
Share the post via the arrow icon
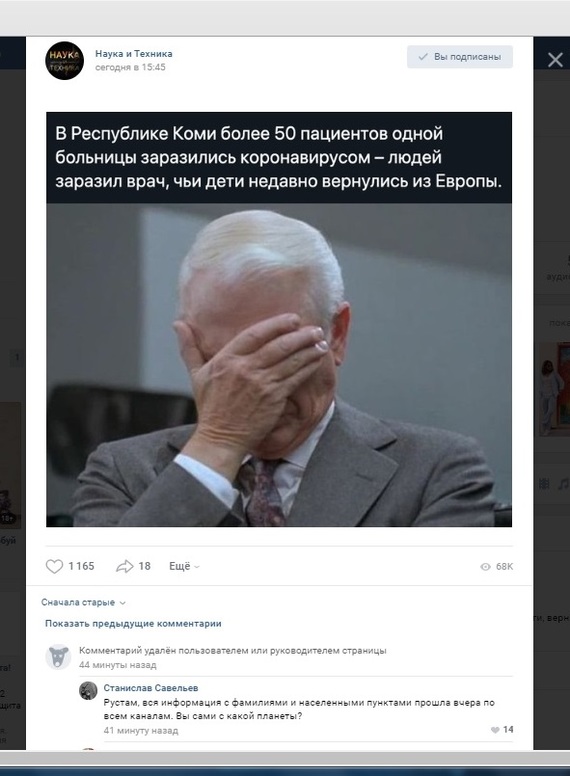pyautogui.click(x=125, y=566)
